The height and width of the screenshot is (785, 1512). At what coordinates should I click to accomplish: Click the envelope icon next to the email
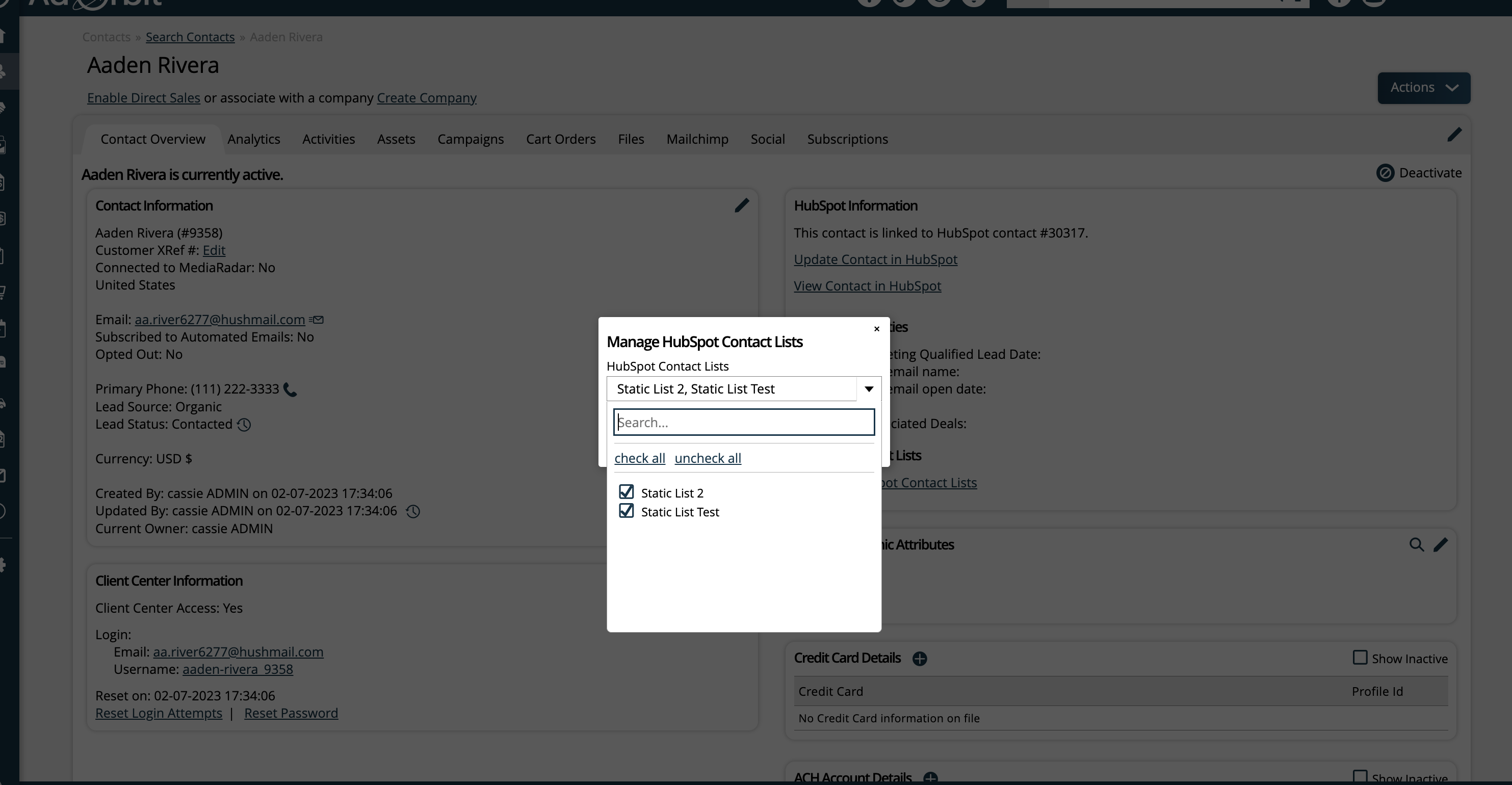[x=317, y=320]
